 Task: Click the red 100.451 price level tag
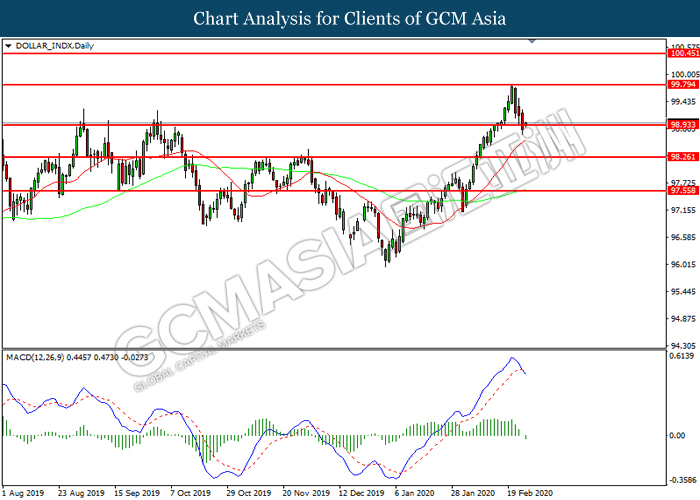pos(683,54)
